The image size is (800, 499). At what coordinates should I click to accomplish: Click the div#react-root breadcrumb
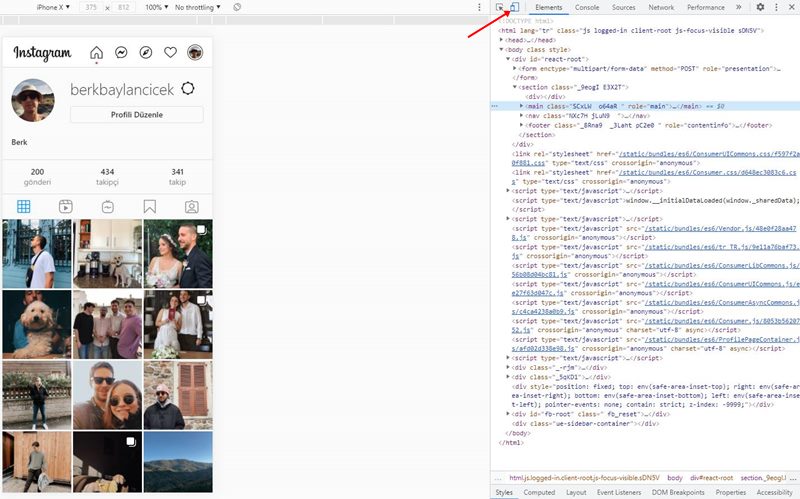click(711, 478)
